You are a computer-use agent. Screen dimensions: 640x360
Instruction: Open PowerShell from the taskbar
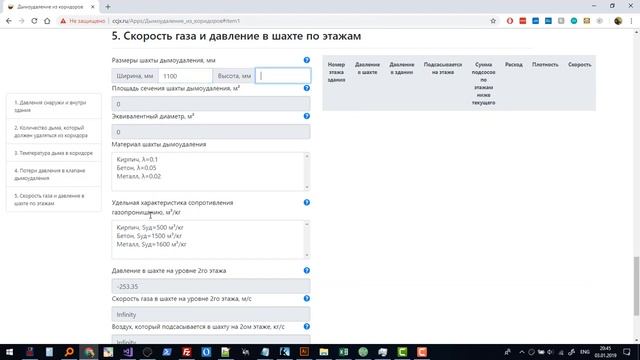(x=167, y=352)
